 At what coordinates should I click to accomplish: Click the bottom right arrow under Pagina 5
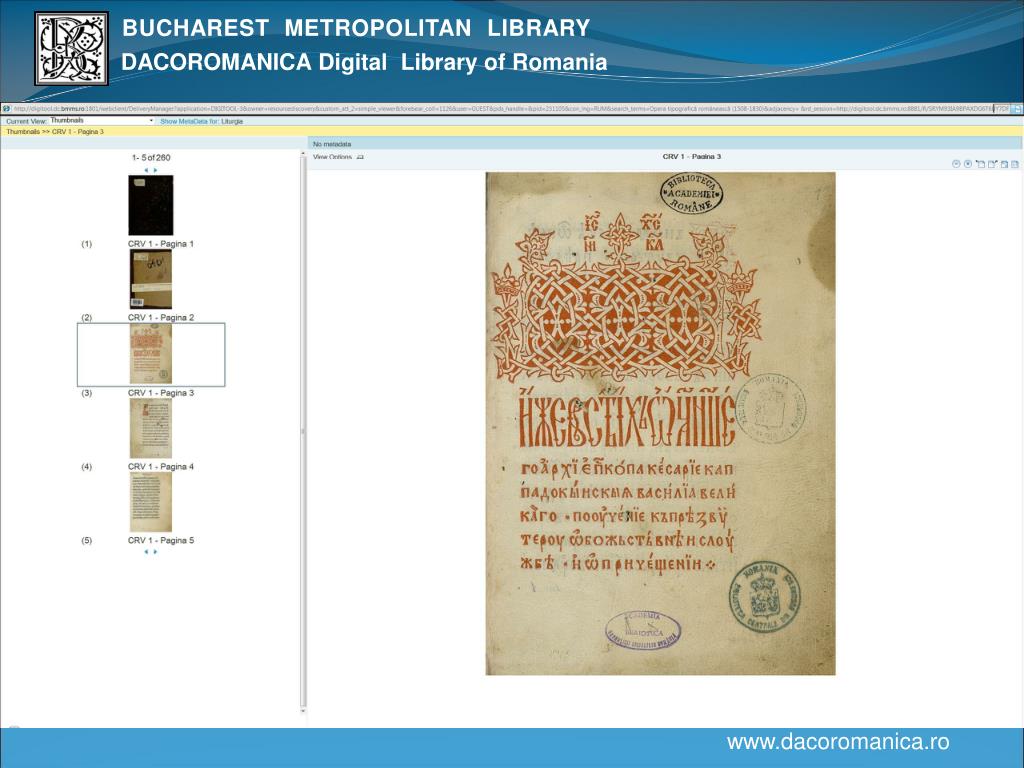(155, 552)
